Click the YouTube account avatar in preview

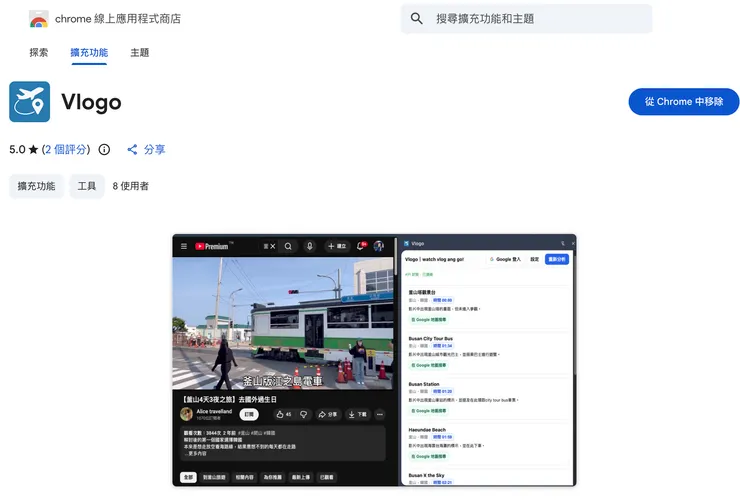(378, 246)
